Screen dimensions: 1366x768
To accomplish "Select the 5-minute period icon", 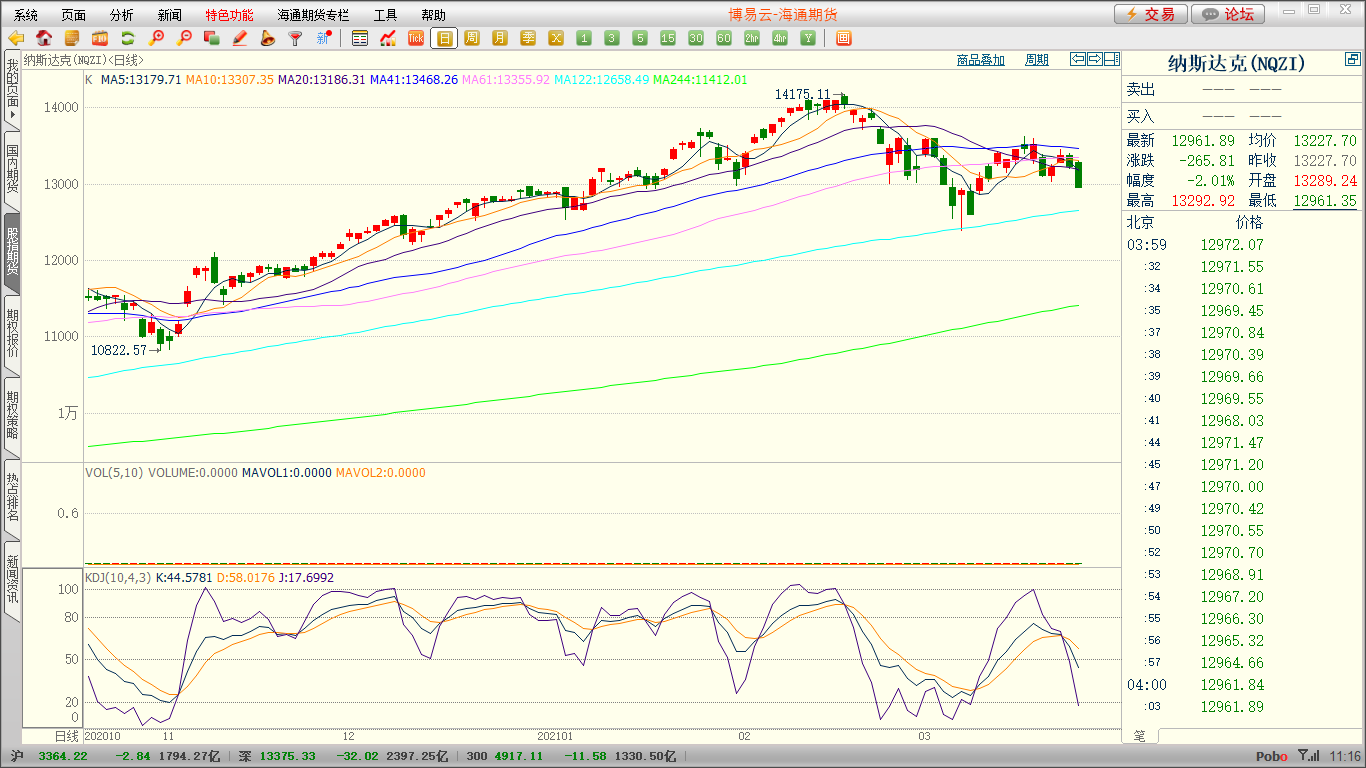I will pyautogui.click(x=640, y=38).
